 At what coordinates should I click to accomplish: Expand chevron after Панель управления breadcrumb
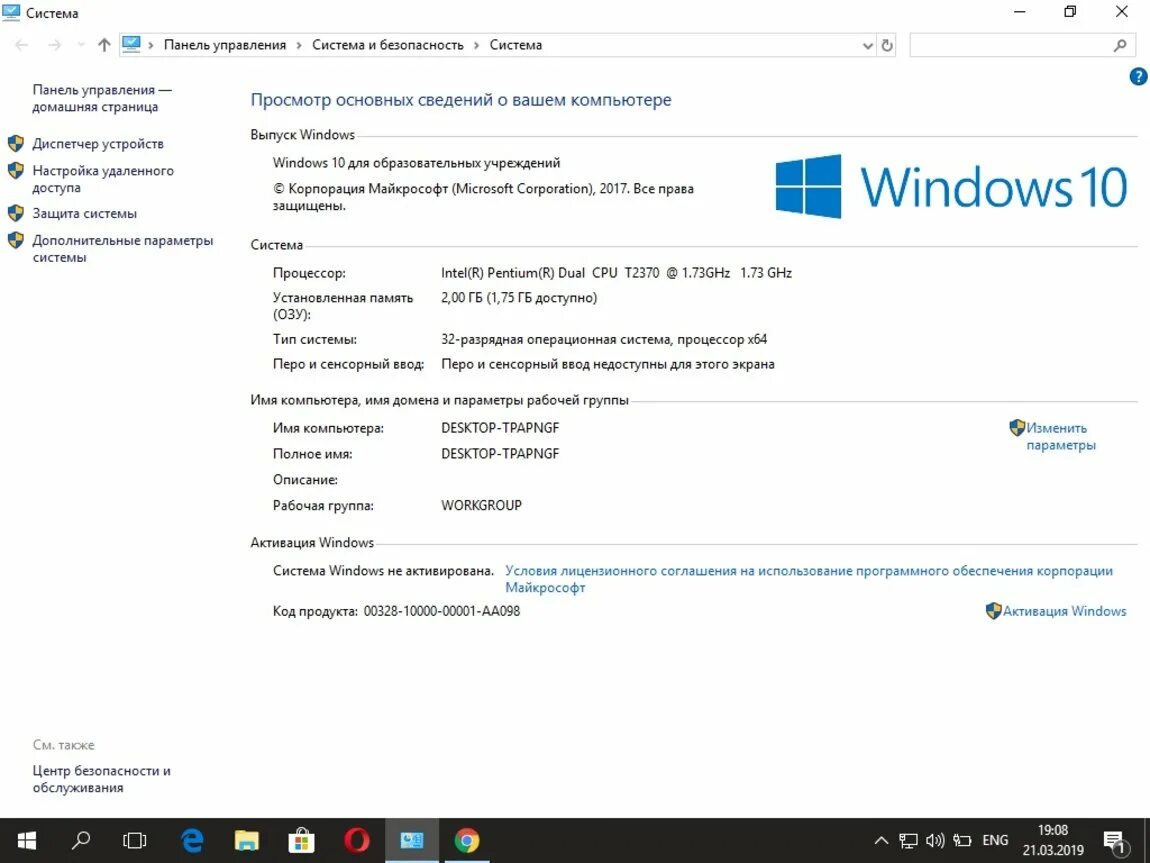[x=299, y=45]
